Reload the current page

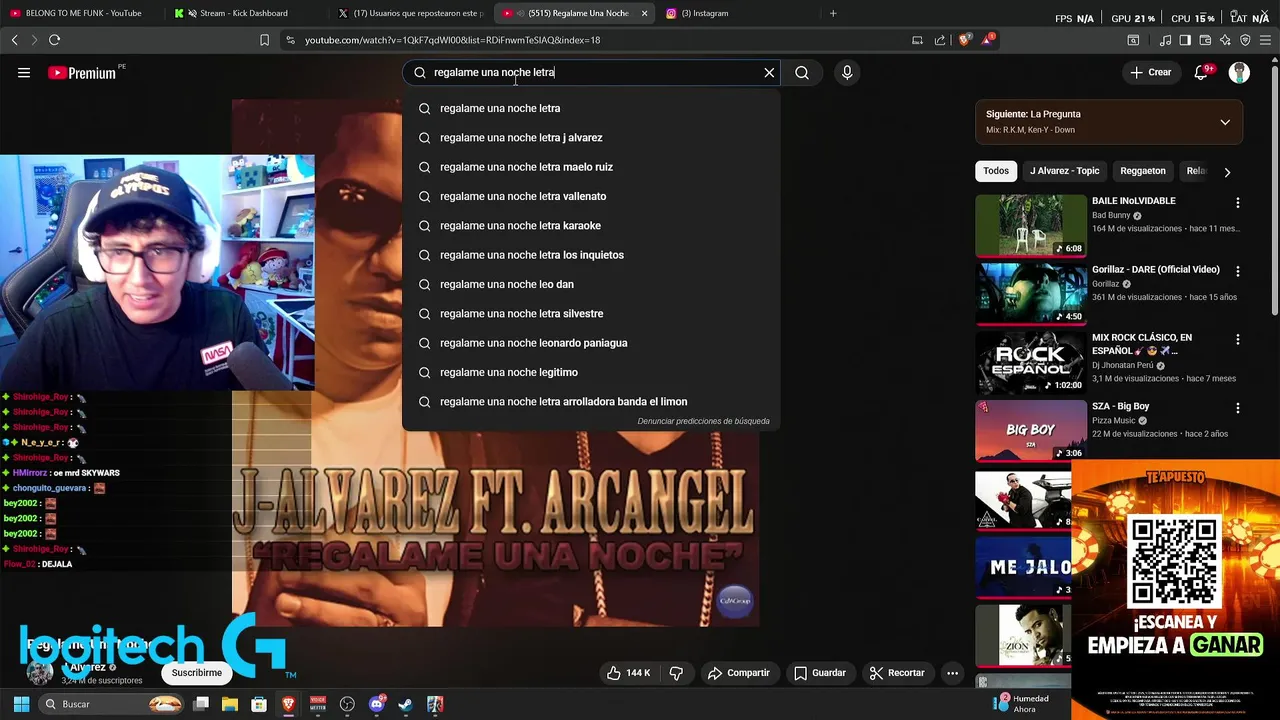pos(54,40)
